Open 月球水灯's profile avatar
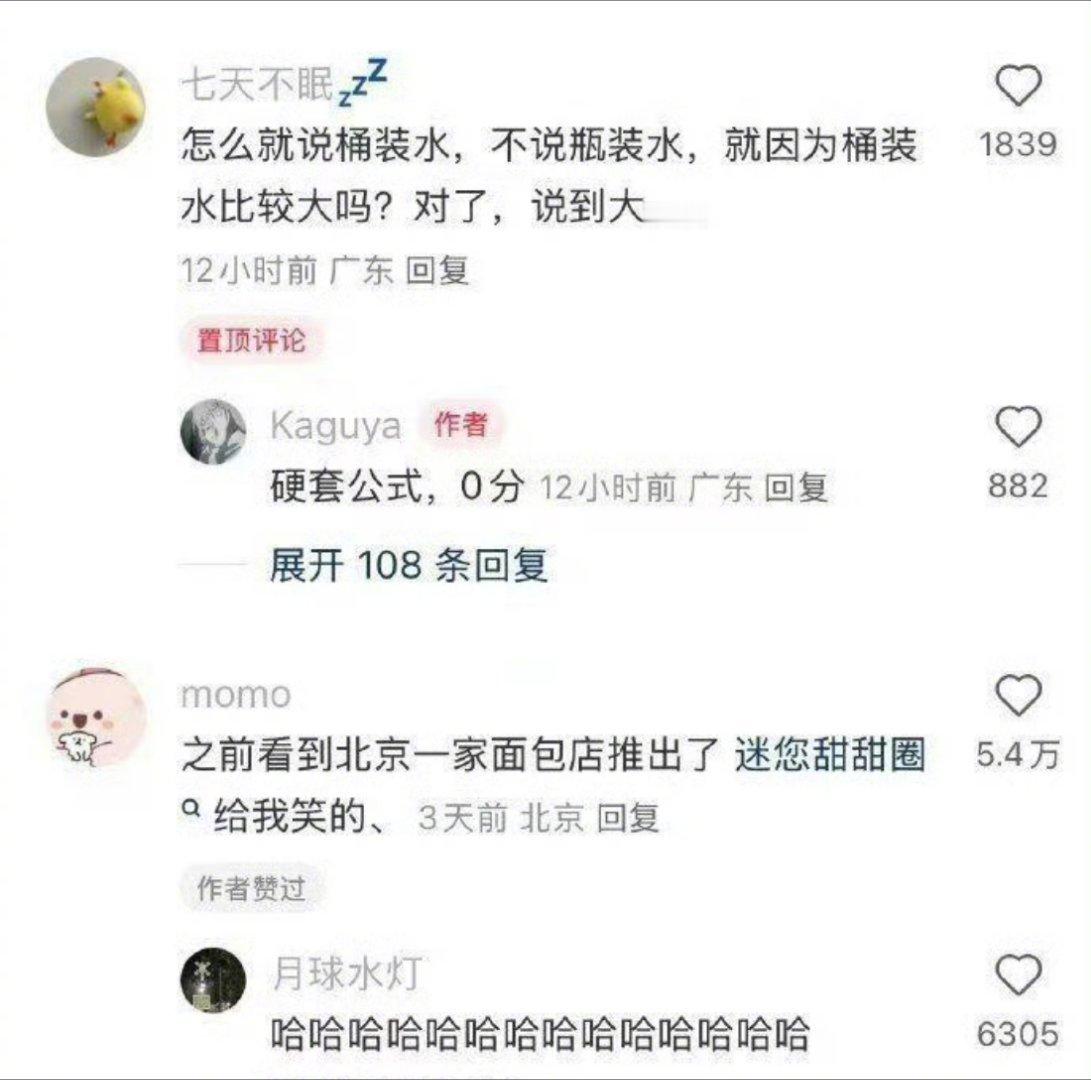Screen dimensions: 1091x1080 (x=213, y=980)
